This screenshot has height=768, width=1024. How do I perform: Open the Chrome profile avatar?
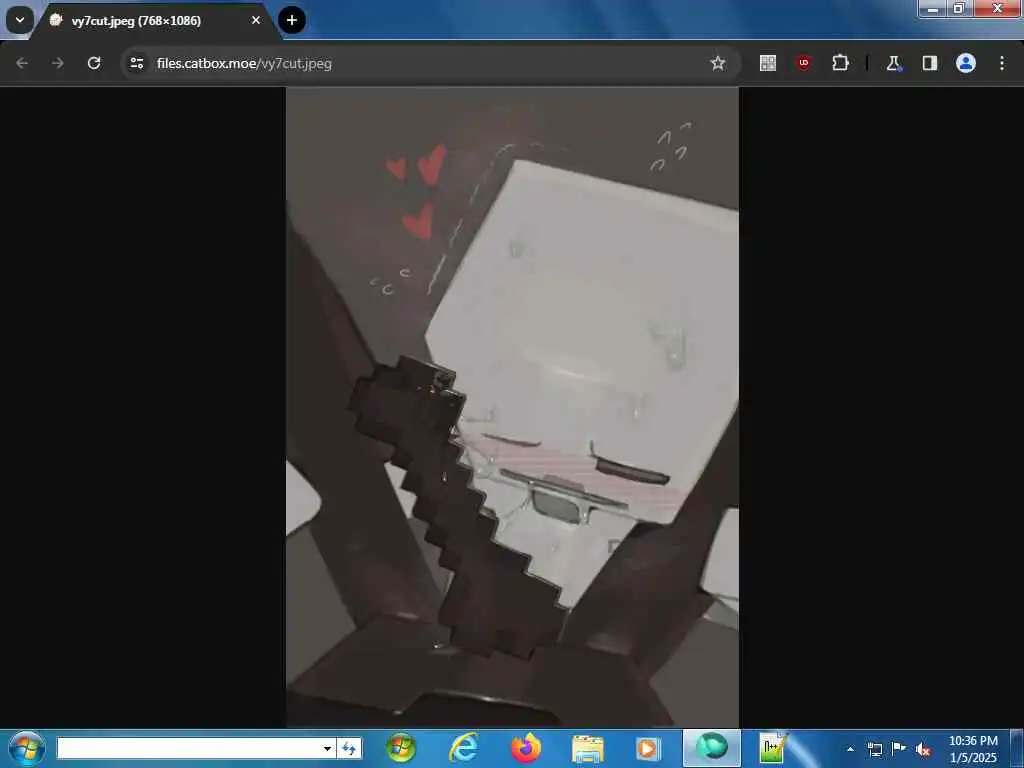click(x=966, y=63)
